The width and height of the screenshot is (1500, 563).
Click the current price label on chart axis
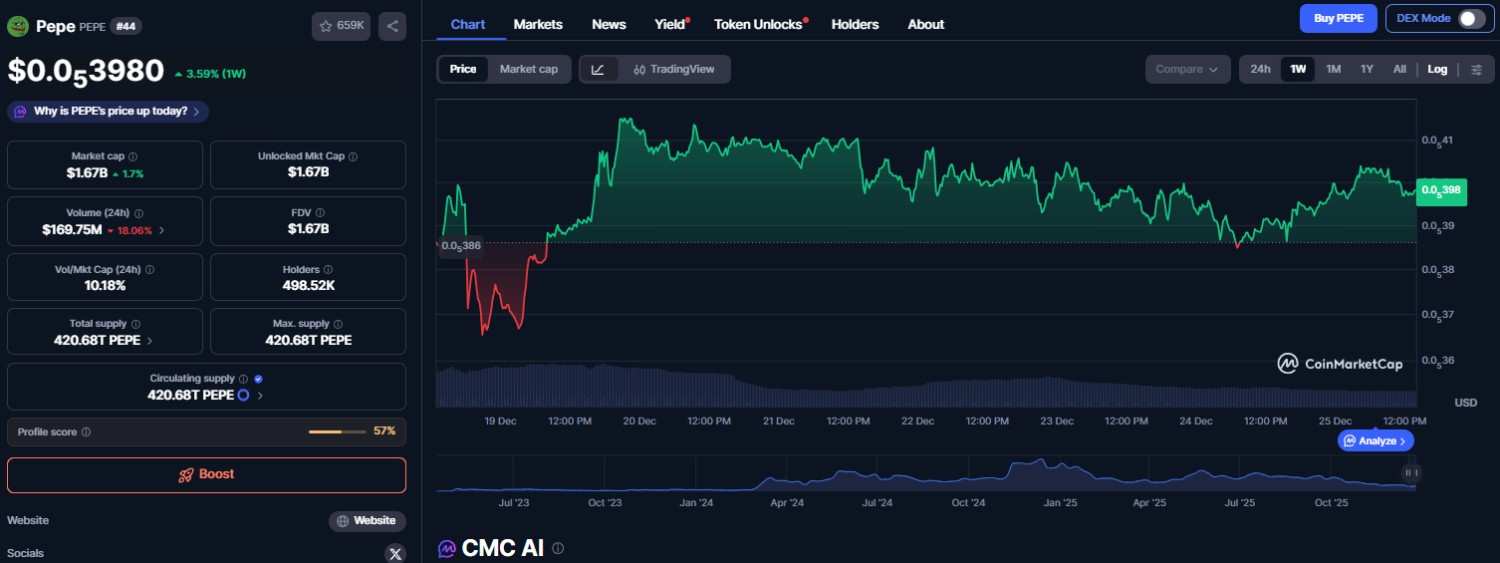coord(1442,190)
